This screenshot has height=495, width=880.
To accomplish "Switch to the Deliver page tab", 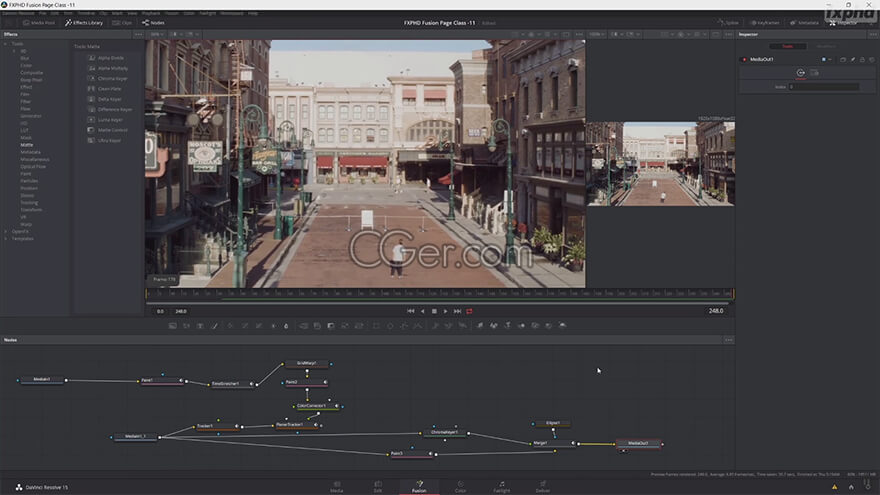I will pyautogui.click(x=543, y=487).
